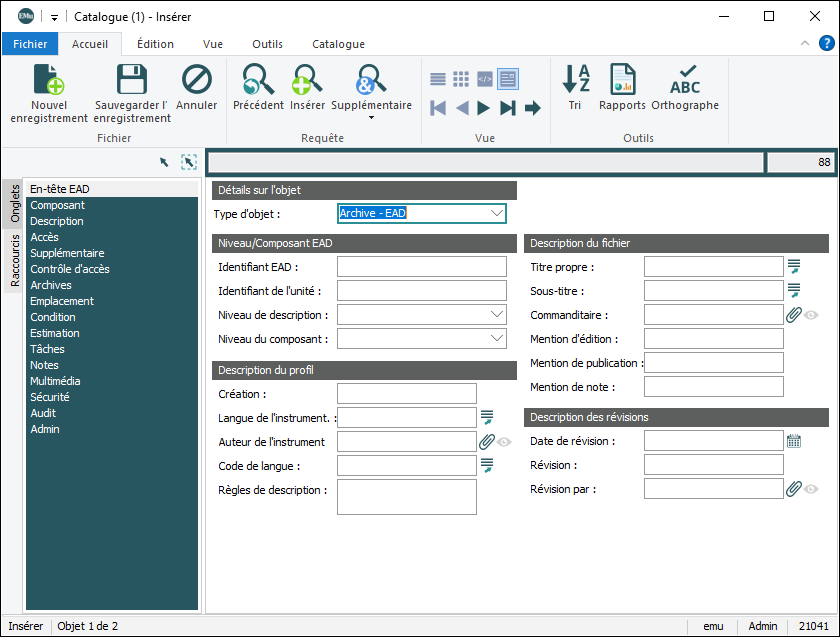840x637 pixels.
Task: Toggle eye icon next to Auteur de l'instrument
Action: click(x=505, y=442)
